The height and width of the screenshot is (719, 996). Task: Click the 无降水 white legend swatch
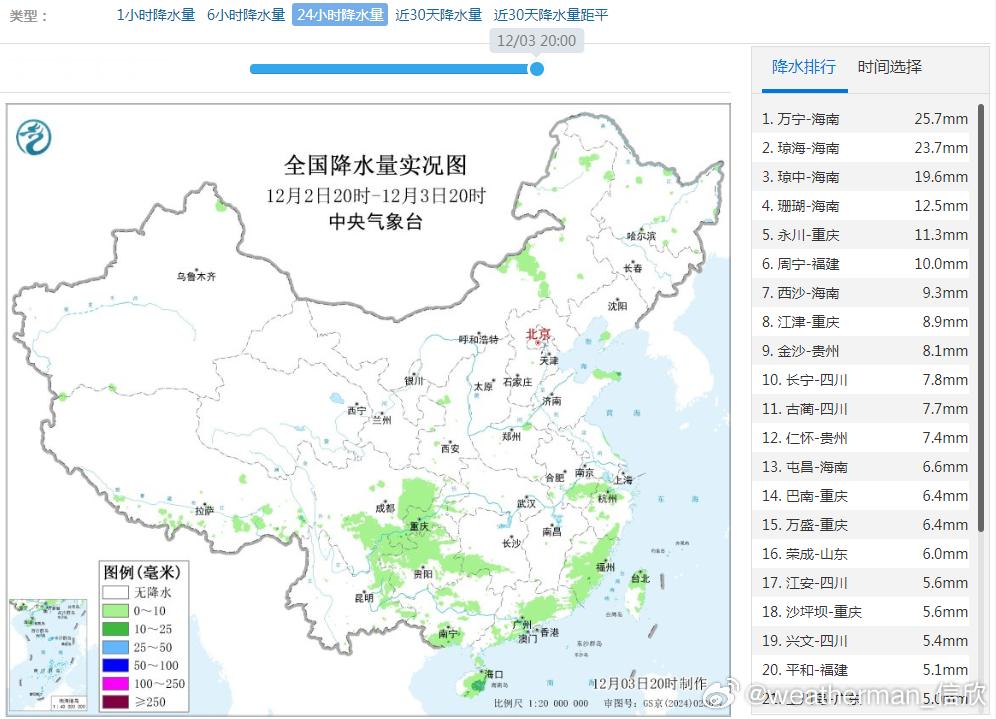coord(116,591)
